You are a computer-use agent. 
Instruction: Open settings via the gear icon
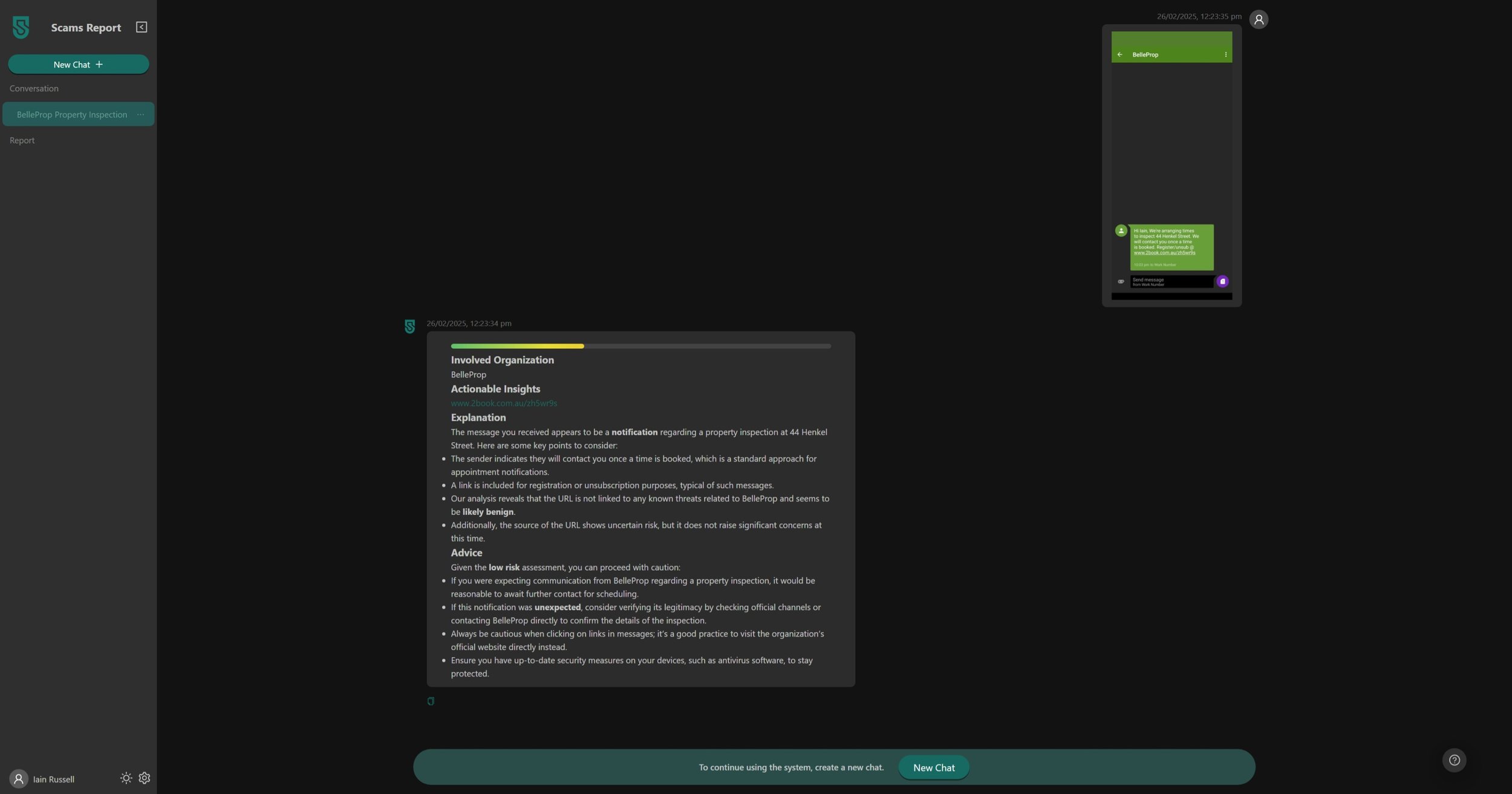click(144, 778)
